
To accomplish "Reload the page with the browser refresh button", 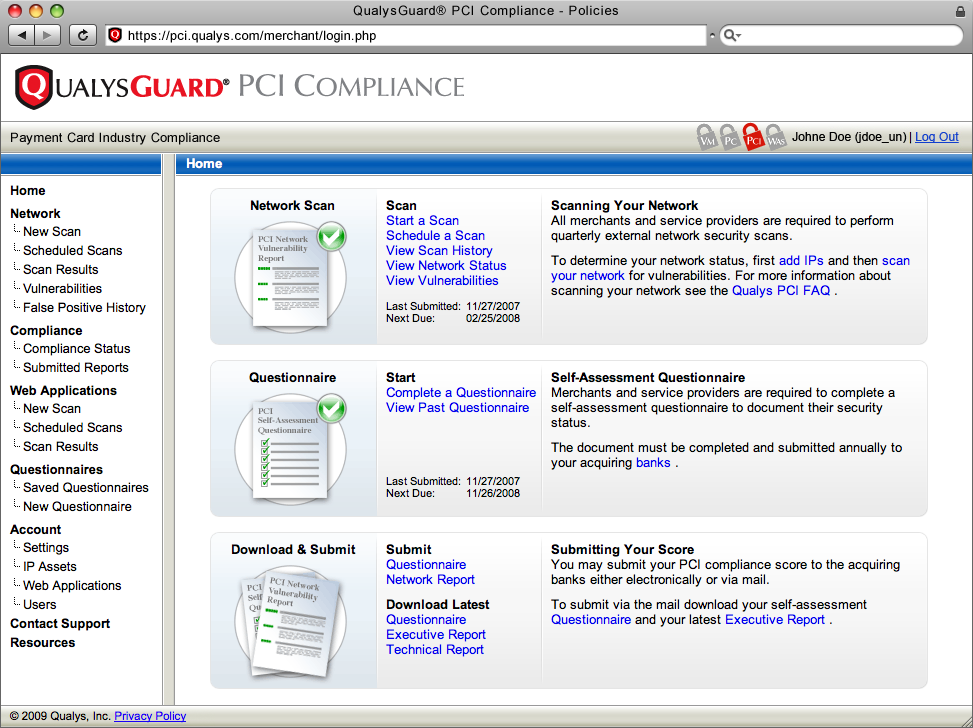I will [x=83, y=35].
